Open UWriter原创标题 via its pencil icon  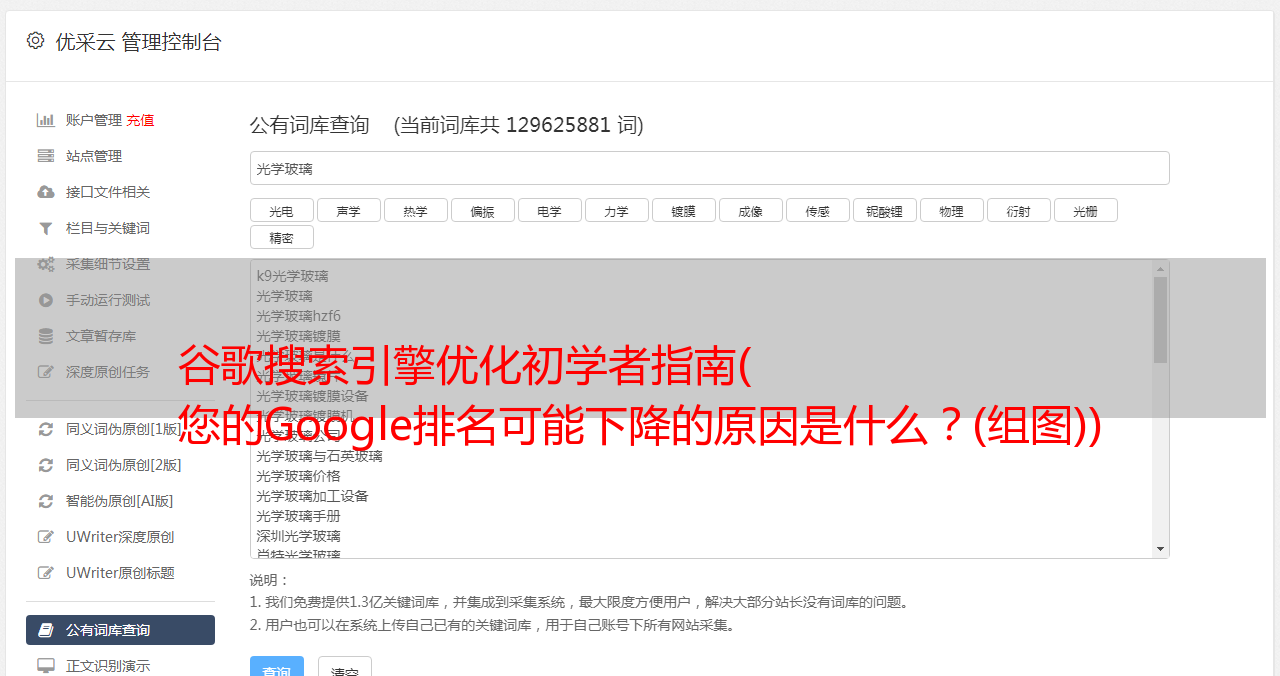pos(46,573)
